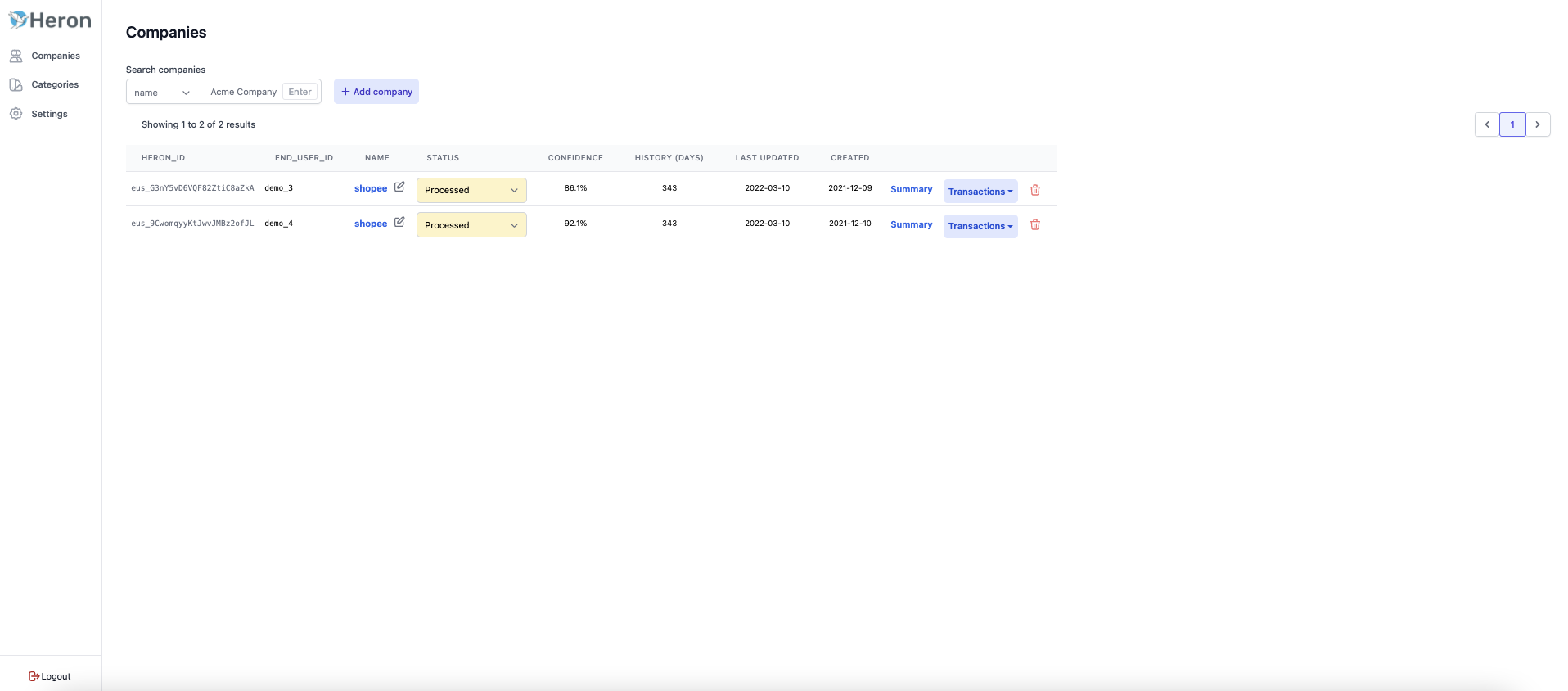Go to next page arrow
This screenshot has width=1568, height=691.
[x=1538, y=124]
